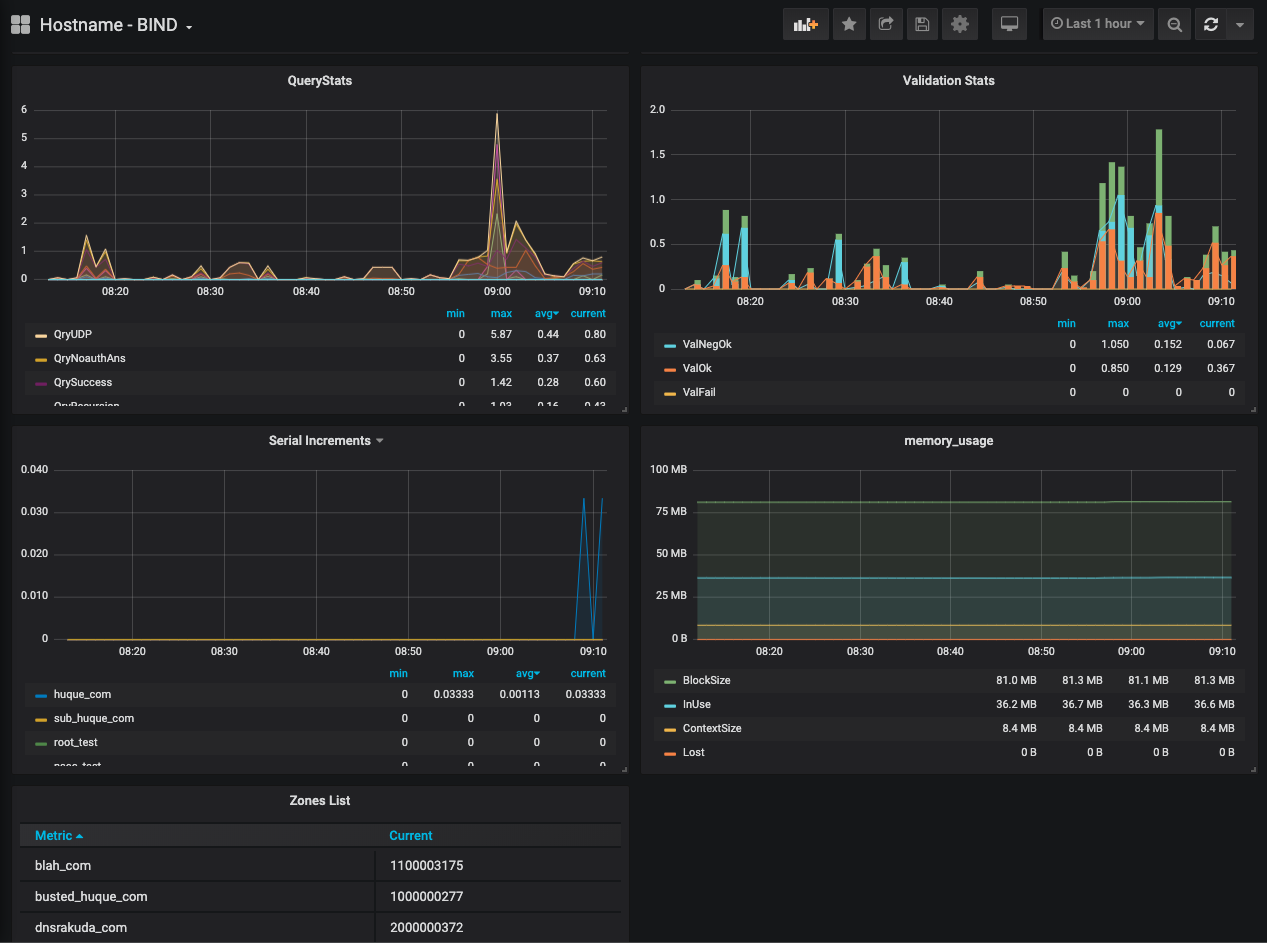Click the value 1100003175 in Zones List

point(426,865)
